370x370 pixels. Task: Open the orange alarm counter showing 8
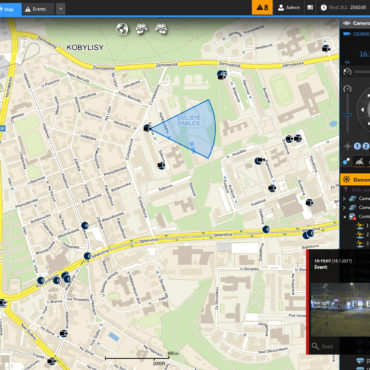[x=262, y=7]
